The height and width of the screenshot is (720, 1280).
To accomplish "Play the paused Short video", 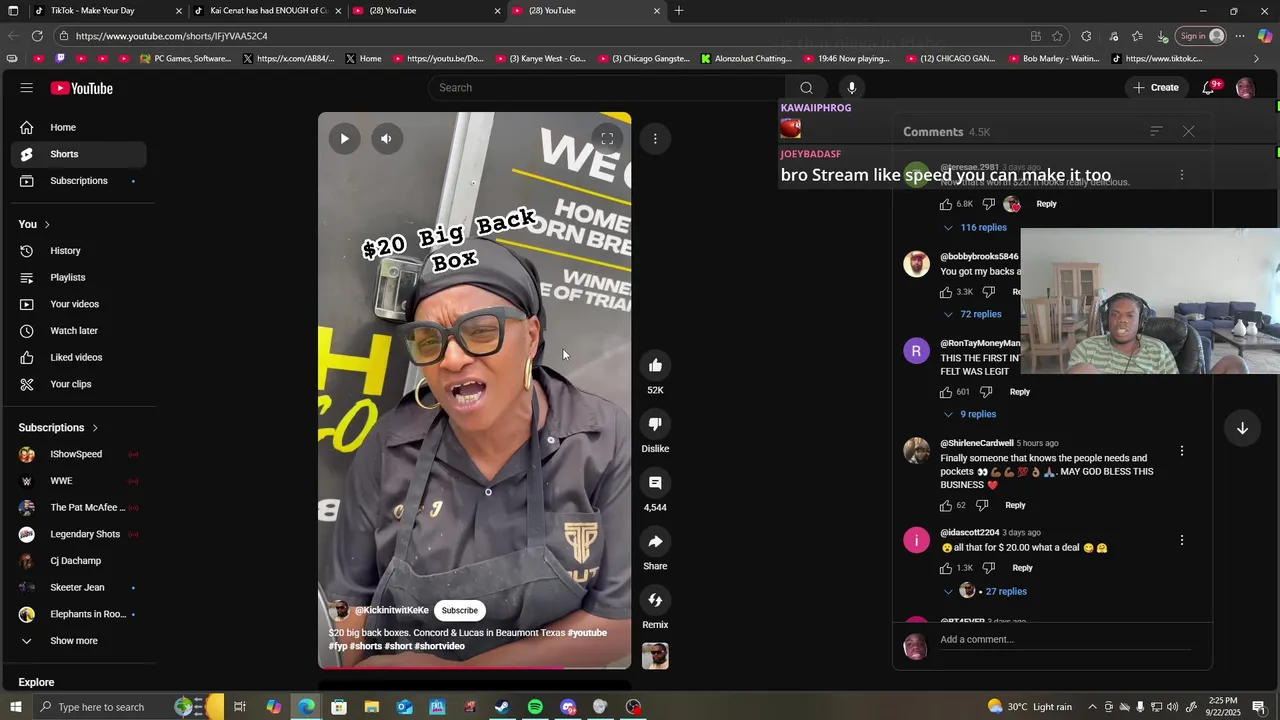I will tap(344, 139).
